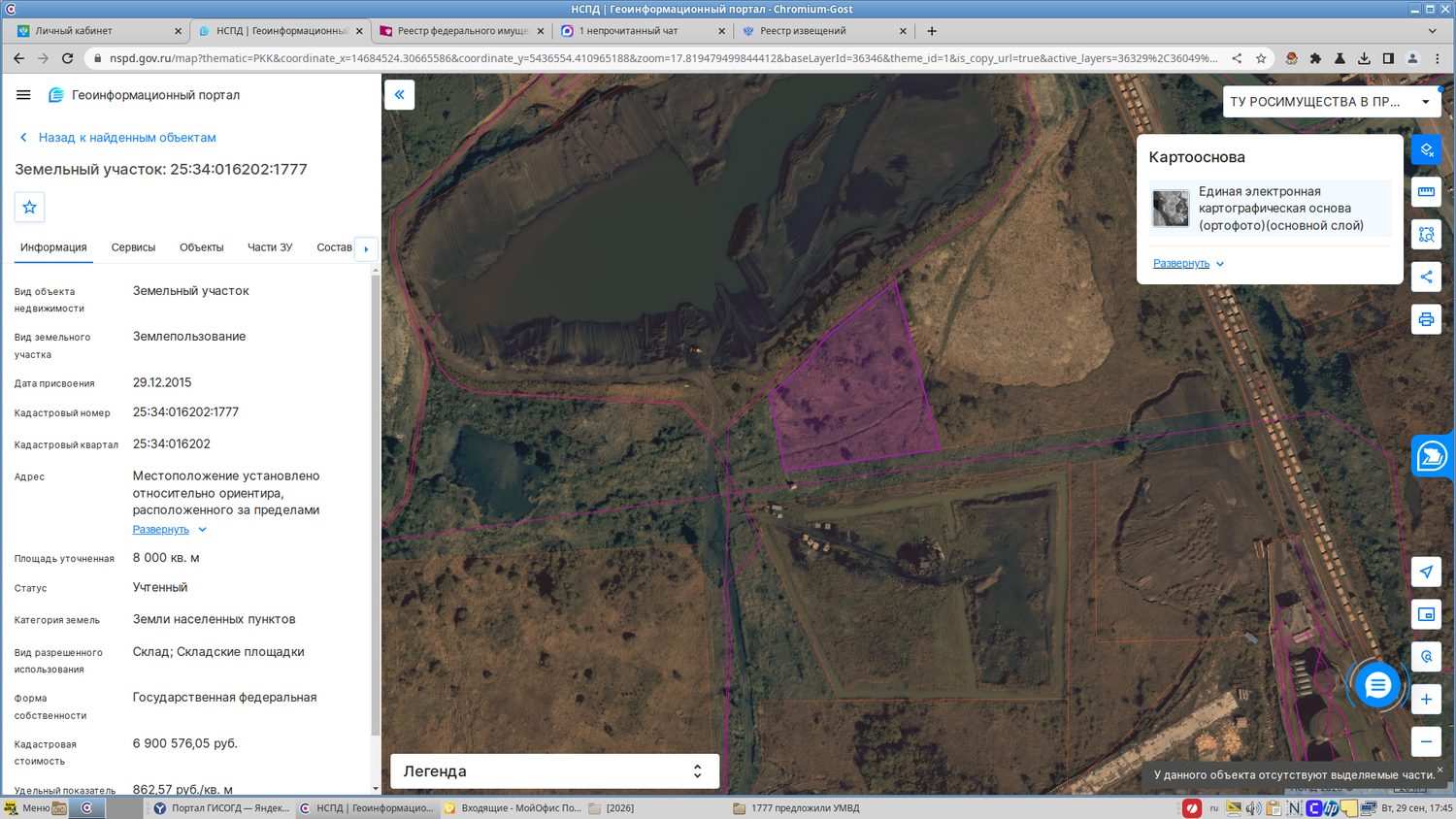Dismiss the 'отсутствуют выделяемые части' notification
Image resolution: width=1456 pixels, height=819 pixels.
1439,770
